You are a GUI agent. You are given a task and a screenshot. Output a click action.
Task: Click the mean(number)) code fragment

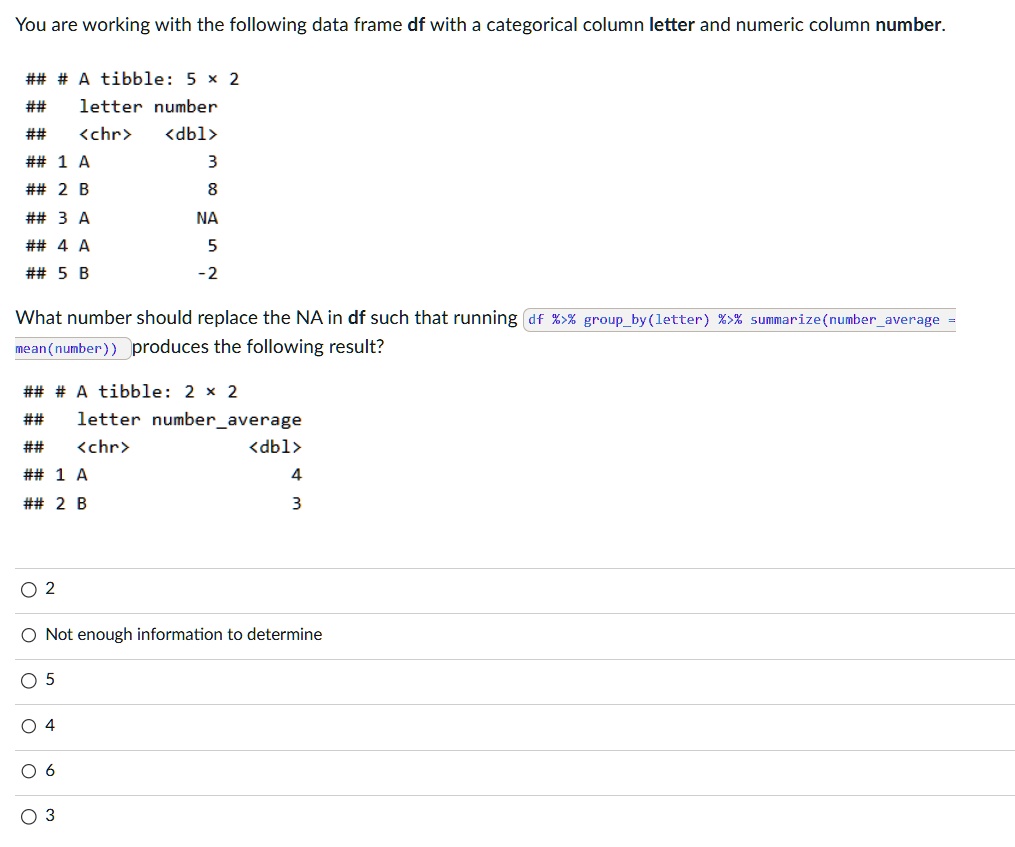click(x=66, y=349)
